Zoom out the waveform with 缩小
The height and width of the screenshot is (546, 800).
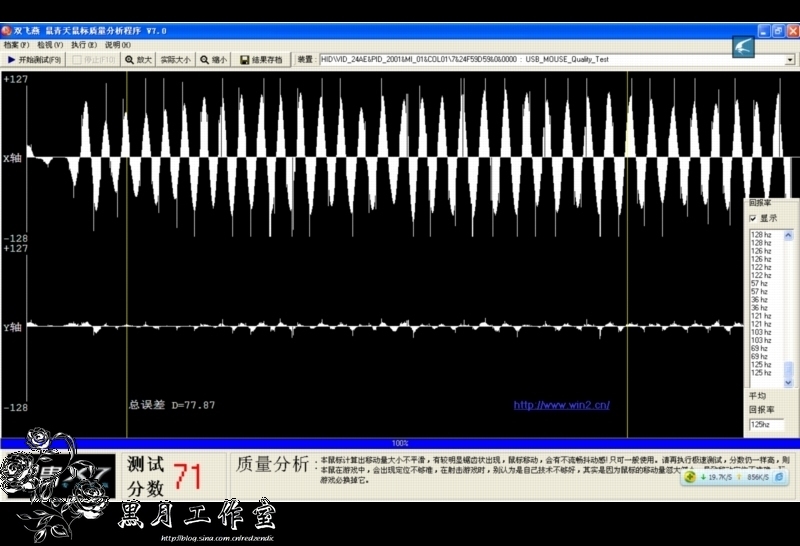coord(213,60)
